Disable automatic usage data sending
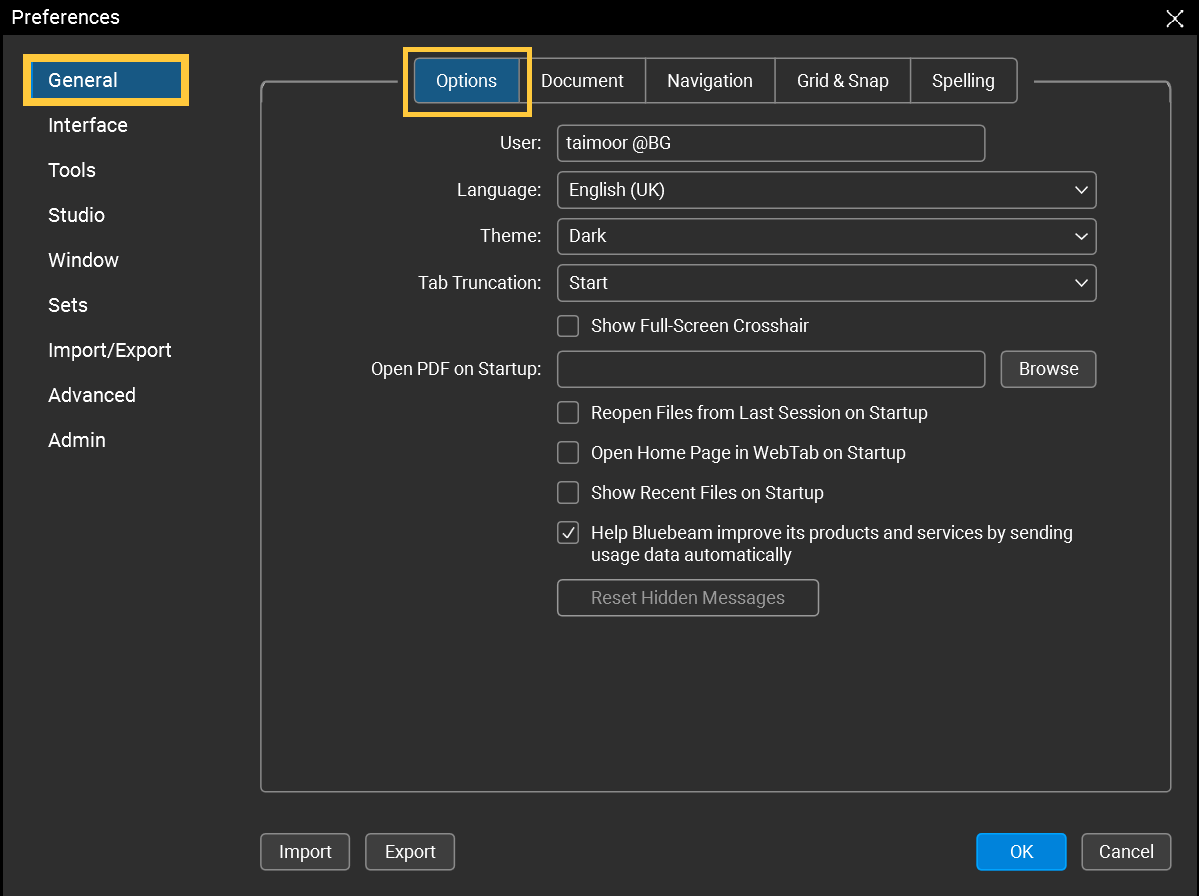 point(567,532)
